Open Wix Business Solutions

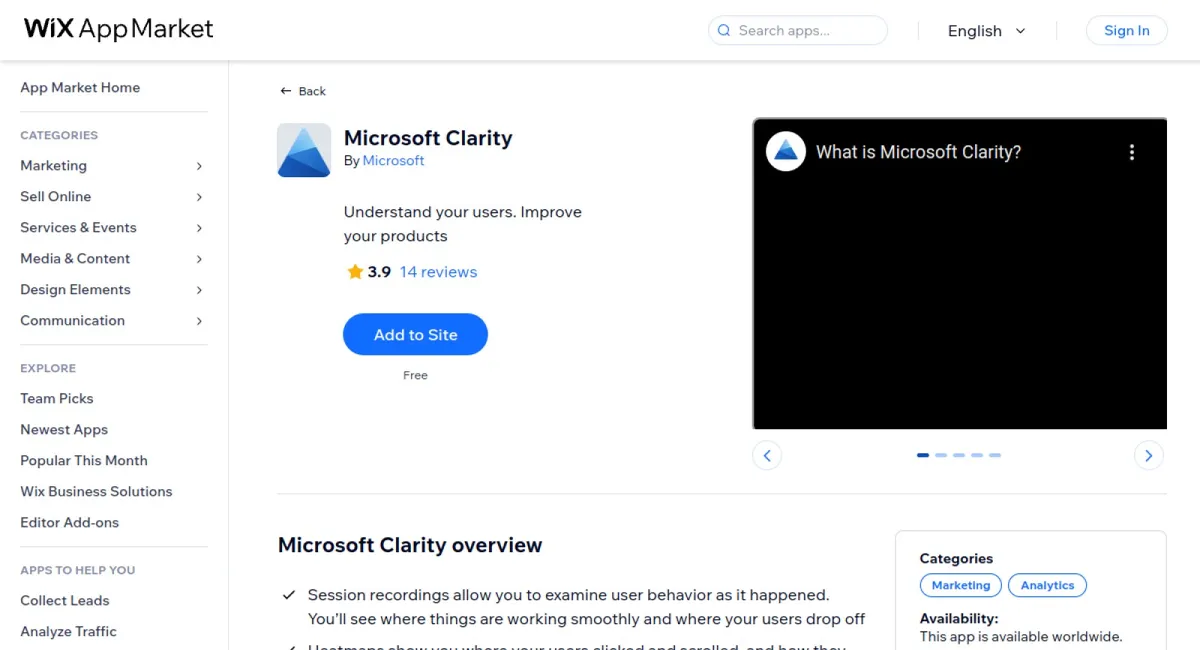point(96,491)
